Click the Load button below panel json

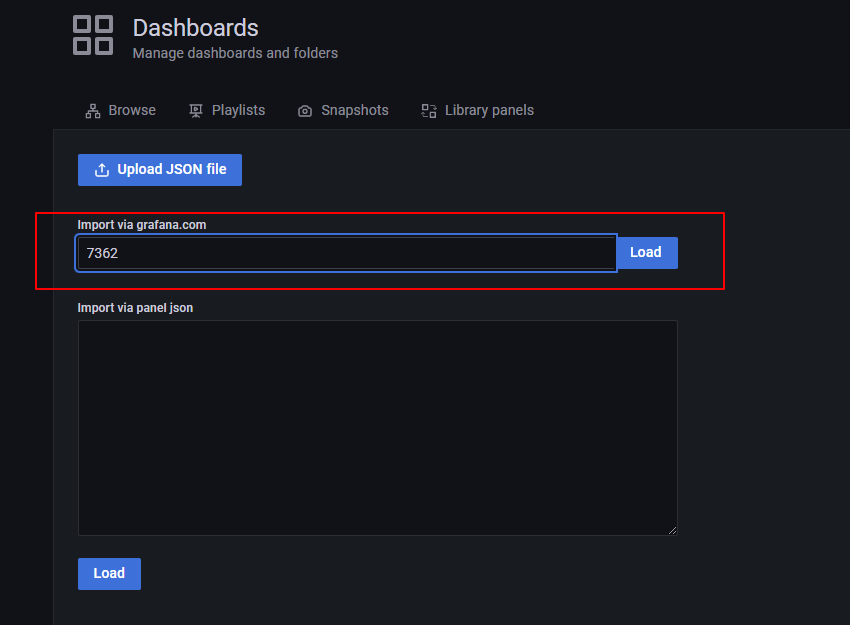[110, 574]
